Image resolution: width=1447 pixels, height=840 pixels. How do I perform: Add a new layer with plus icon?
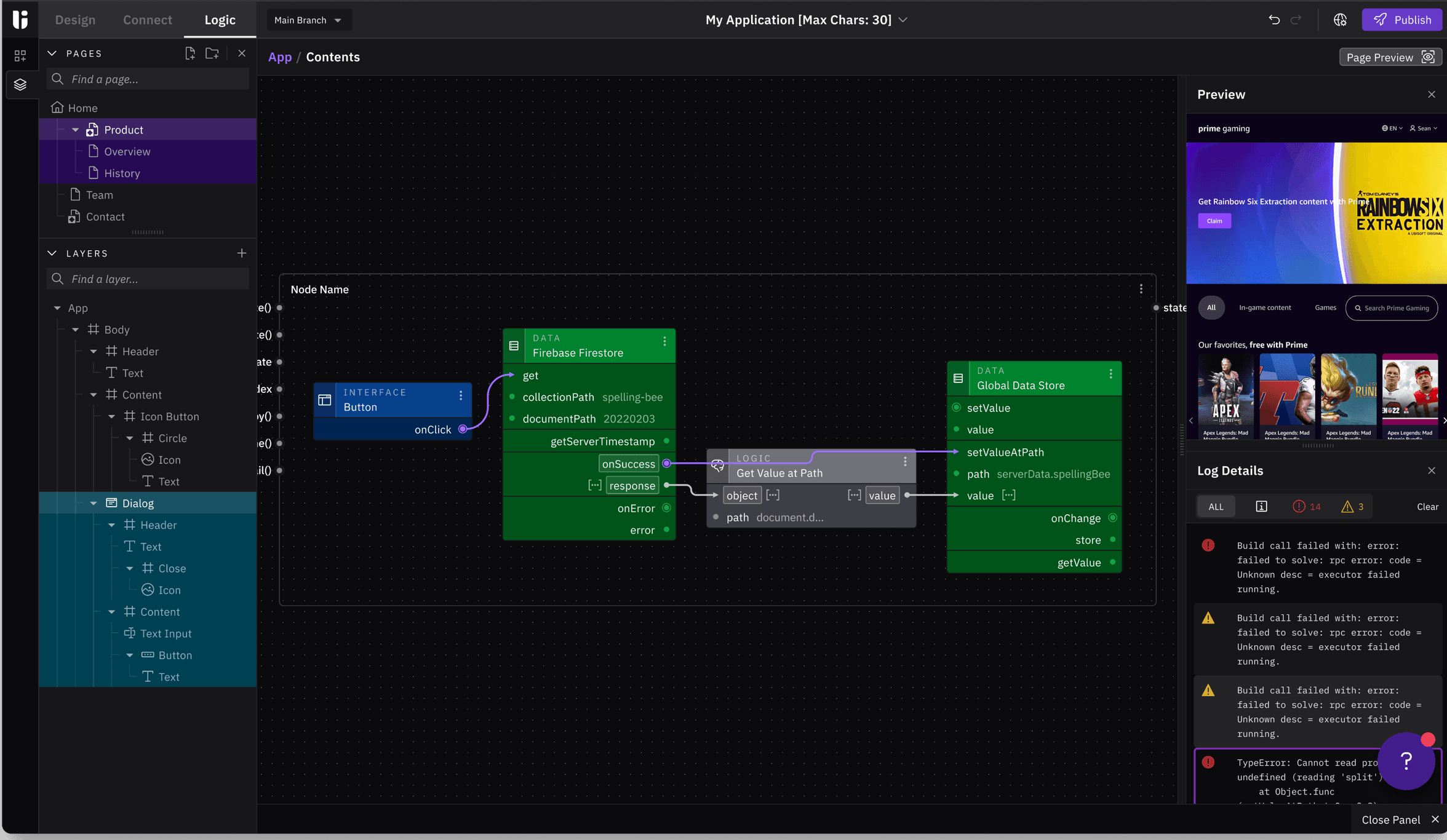click(x=242, y=253)
